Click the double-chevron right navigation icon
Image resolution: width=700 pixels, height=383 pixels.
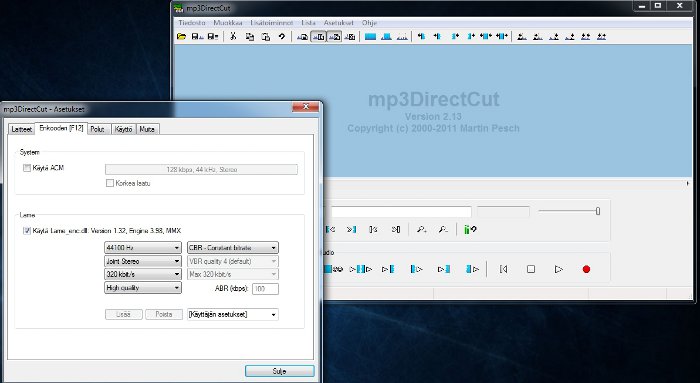coord(351,229)
